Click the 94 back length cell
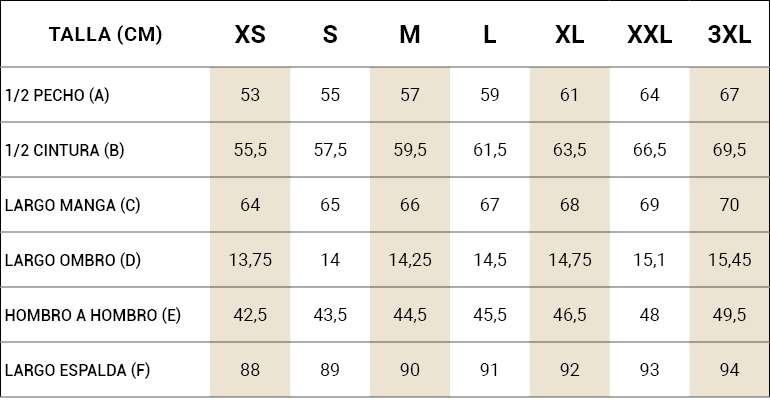 tap(729, 370)
